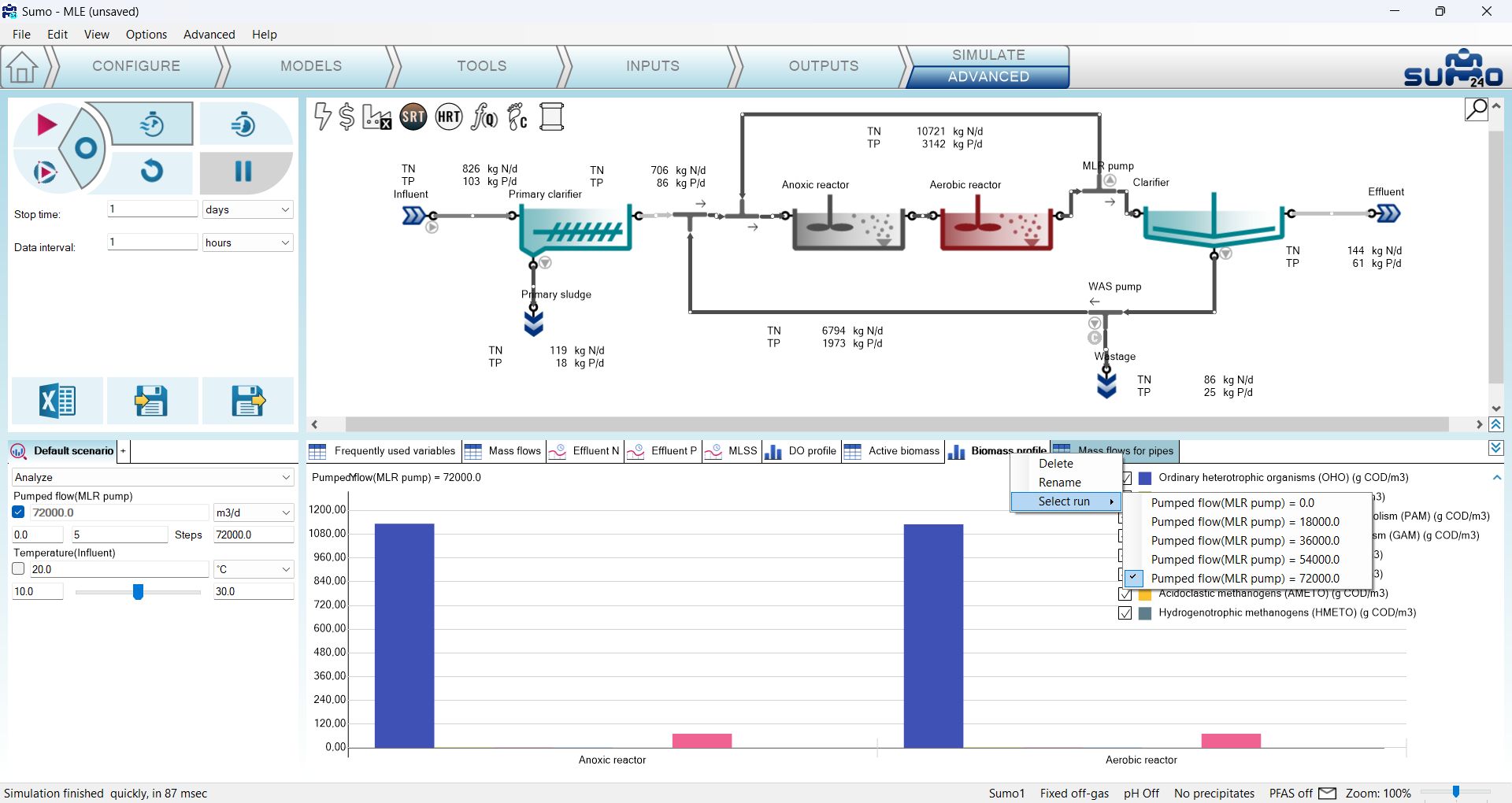Image resolution: width=1512 pixels, height=803 pixels.
Task: Click the Wastage down-arrow unit
Action: tap(1106, 385)
